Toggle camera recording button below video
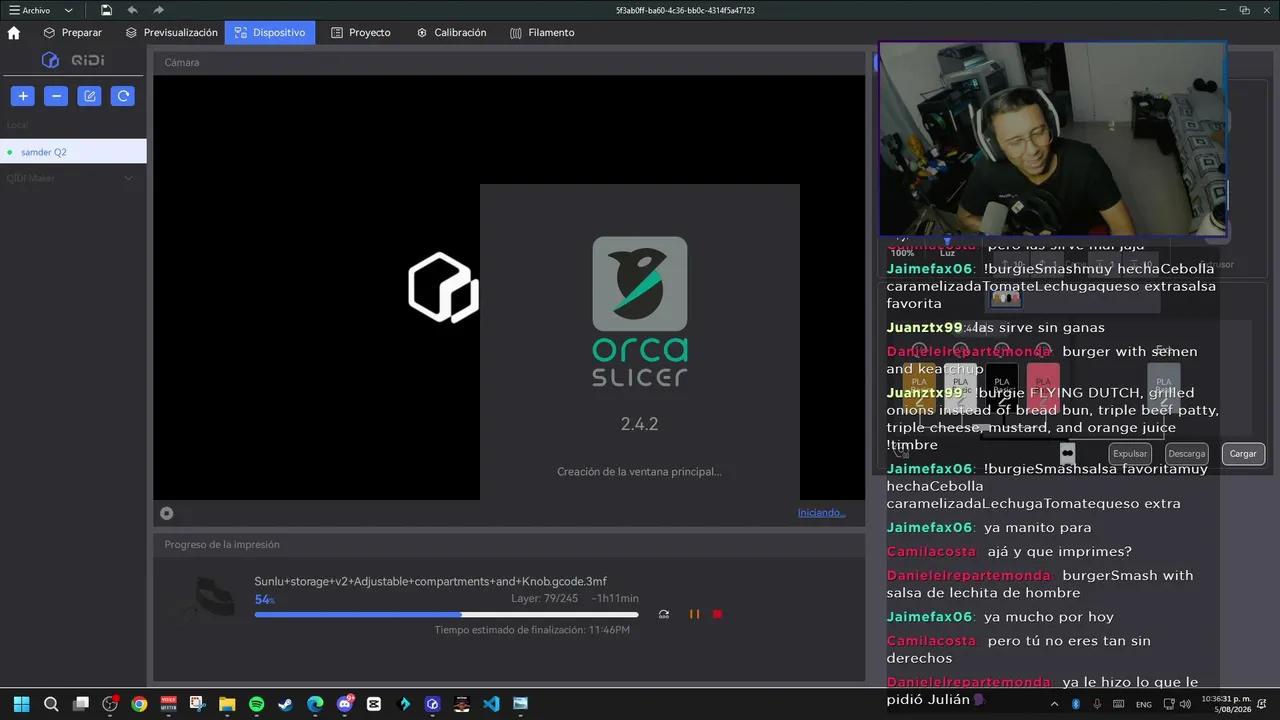 [167, 513]
